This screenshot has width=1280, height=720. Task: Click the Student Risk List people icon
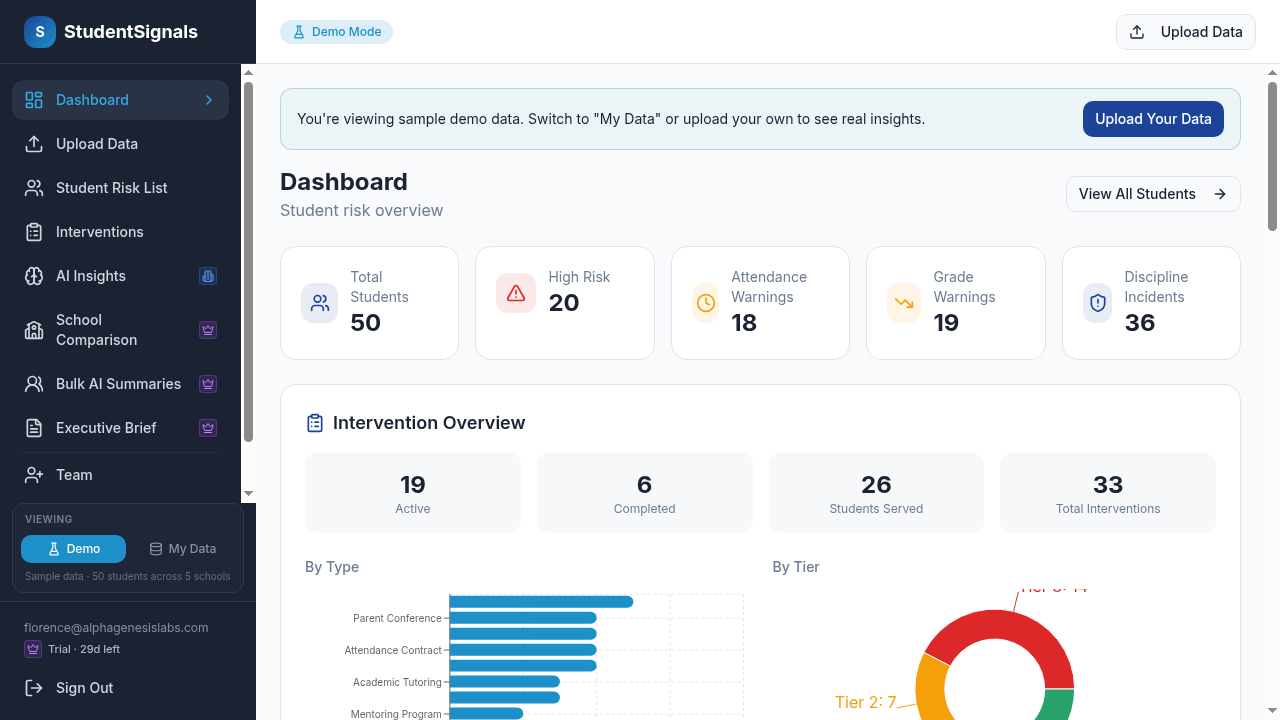pyautogui.click(x=34, y=188)
